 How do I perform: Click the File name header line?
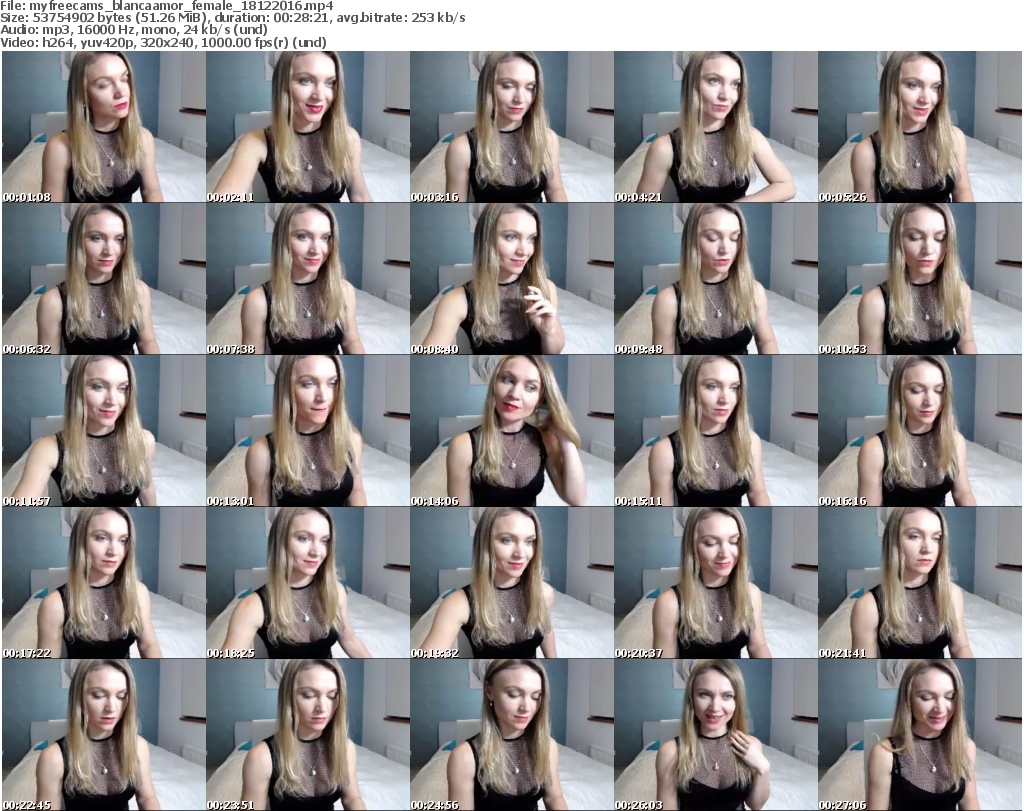click(x=167, y=6)
